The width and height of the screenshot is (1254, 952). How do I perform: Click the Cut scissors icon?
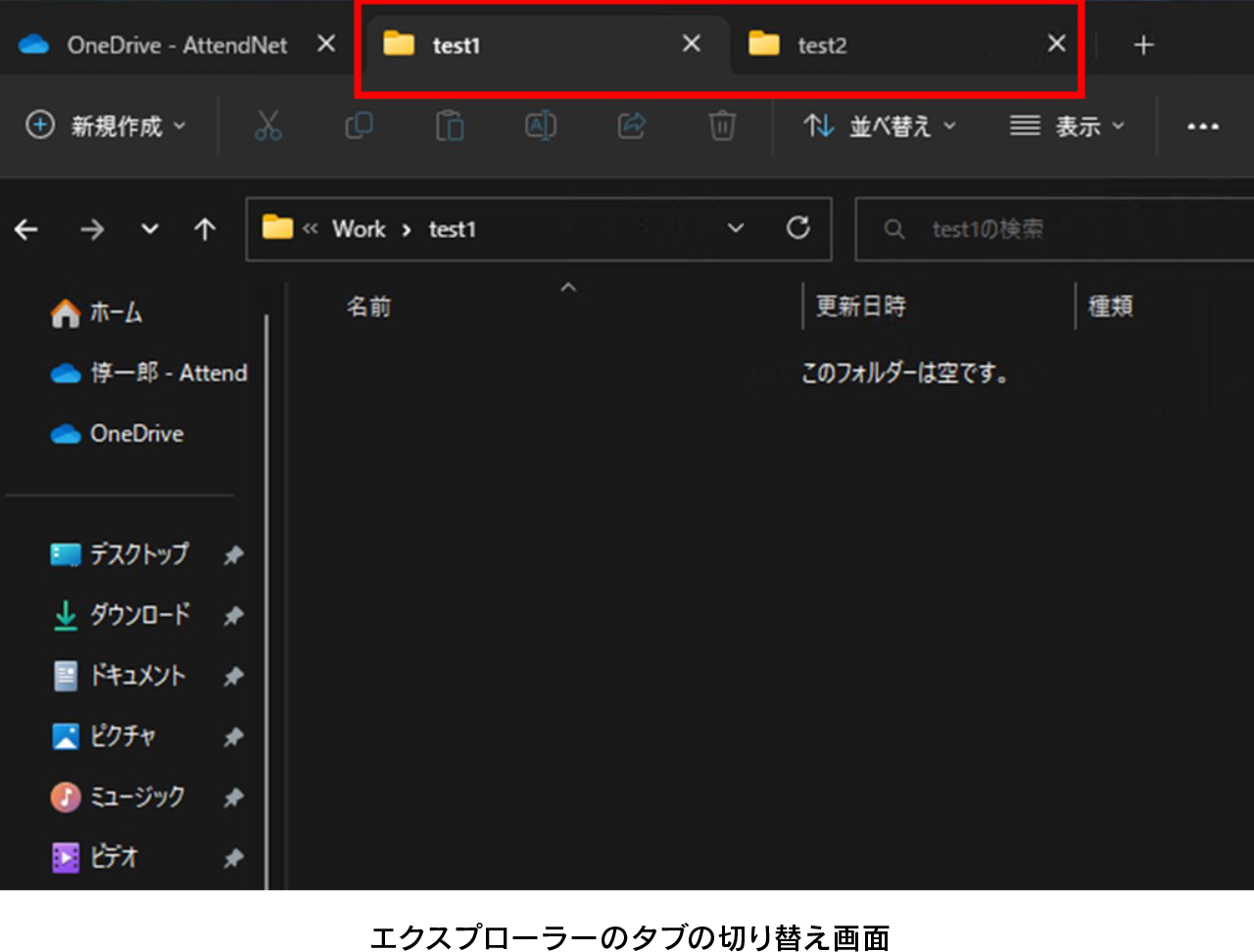point(267,125)
